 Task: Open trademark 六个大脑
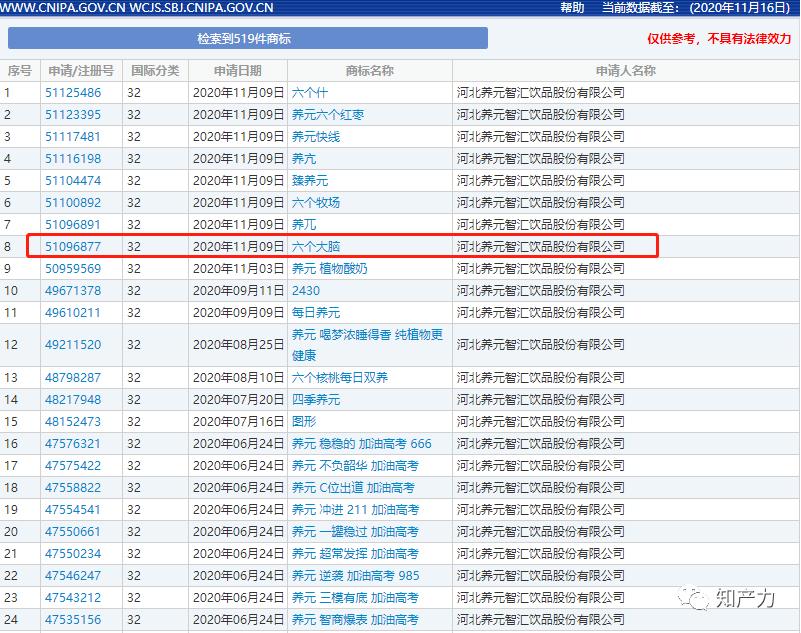(316, 246)
